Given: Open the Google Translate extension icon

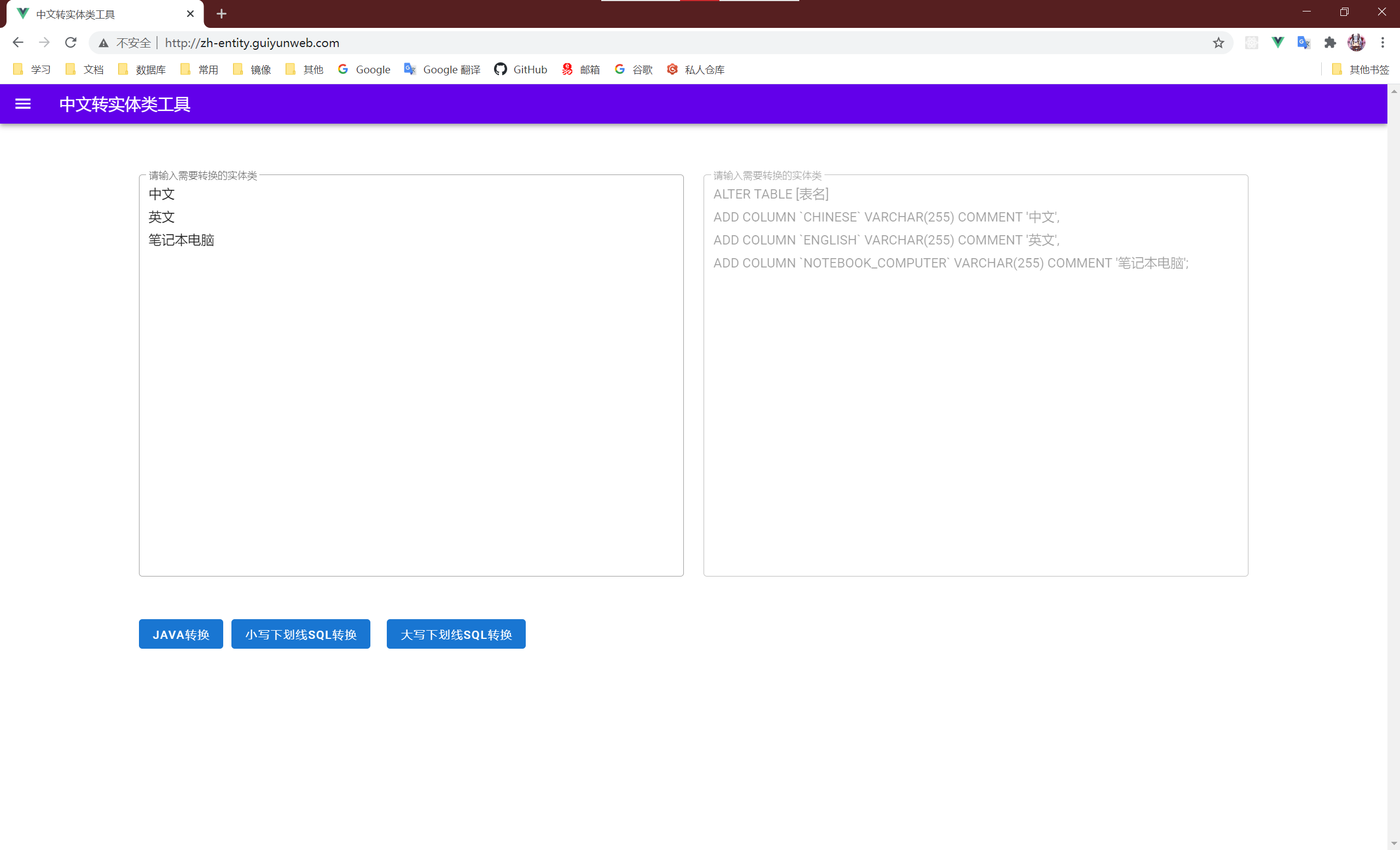Looking at the screenshot, I should (1303, 42).
